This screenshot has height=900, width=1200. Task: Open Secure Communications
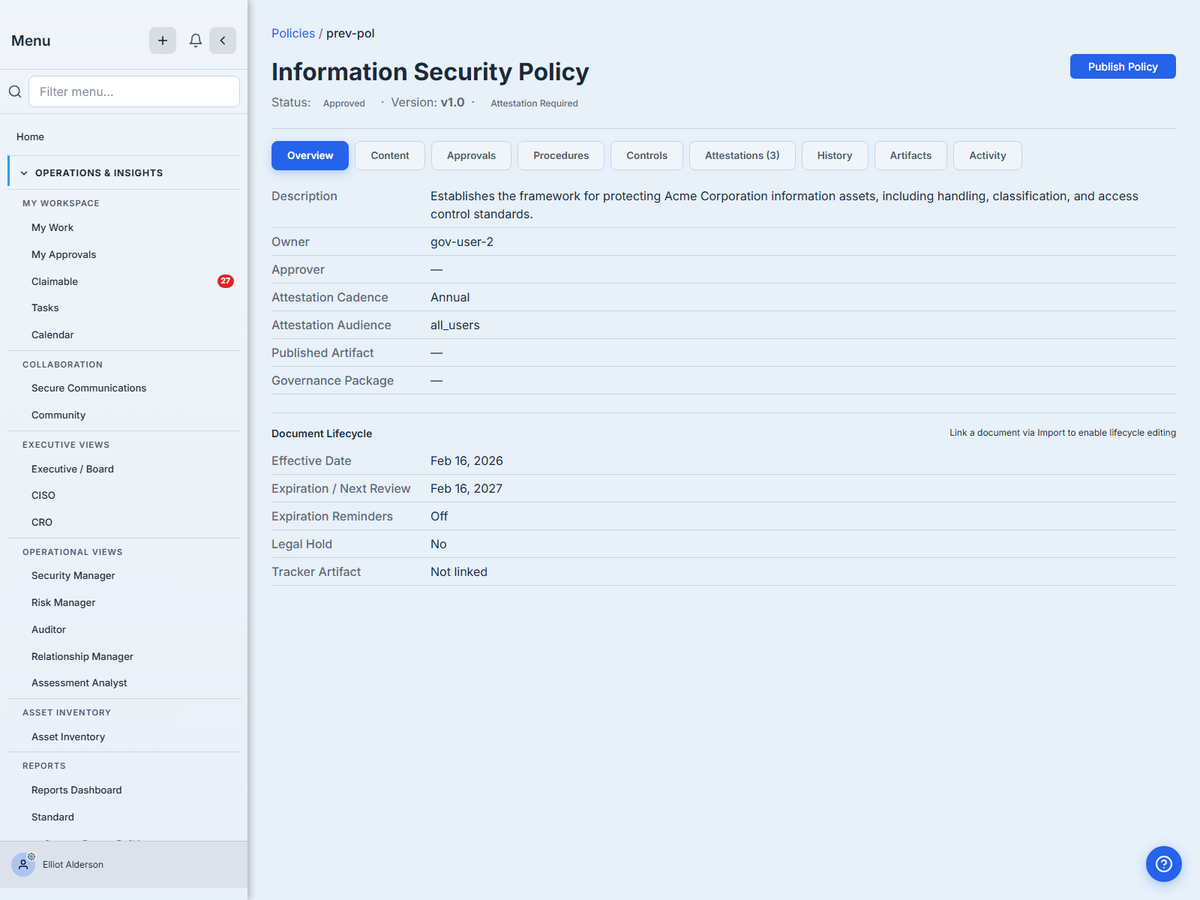coord(89,388)
